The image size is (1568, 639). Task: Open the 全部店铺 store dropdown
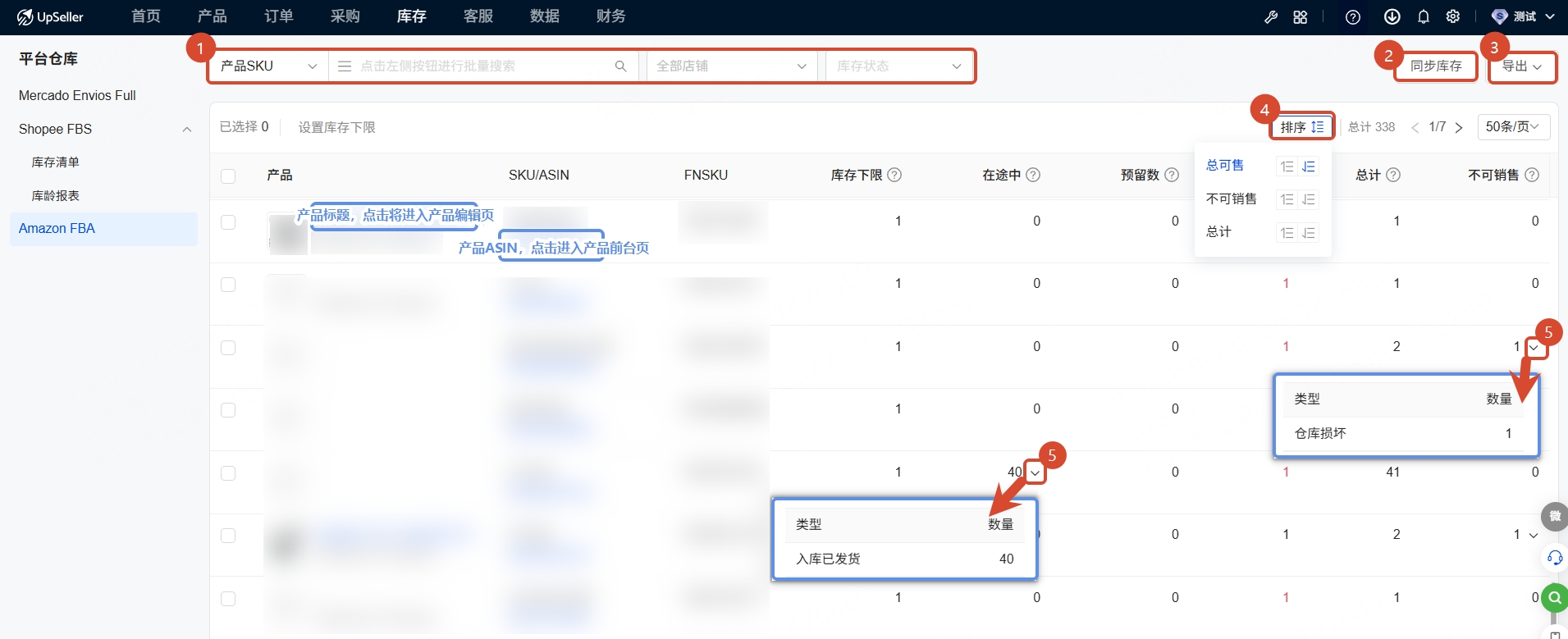pos(731,66)
